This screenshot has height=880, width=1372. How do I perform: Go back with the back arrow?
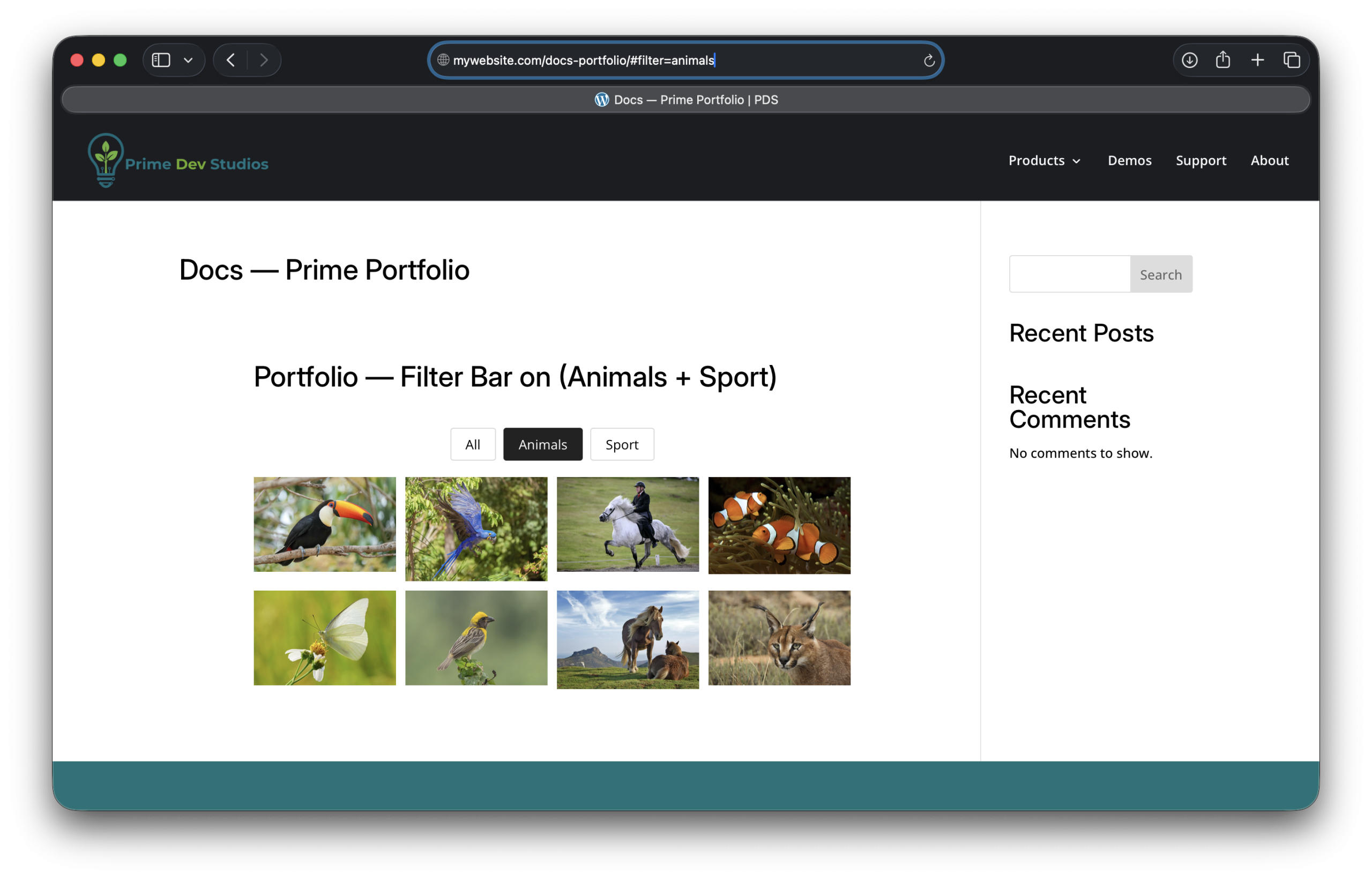tap(231, 60)
